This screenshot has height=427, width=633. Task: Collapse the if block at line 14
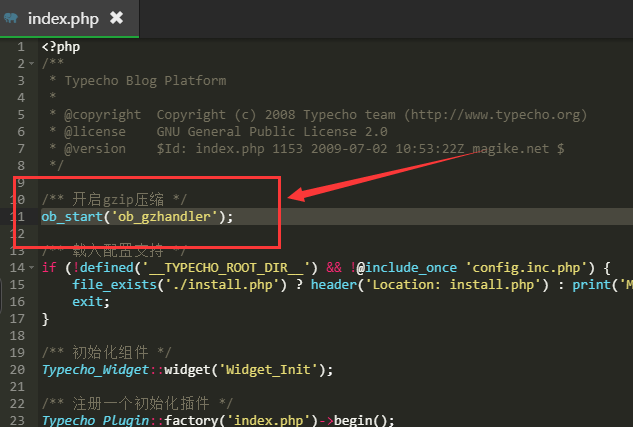pyautogui.click(x=33, y=268)
